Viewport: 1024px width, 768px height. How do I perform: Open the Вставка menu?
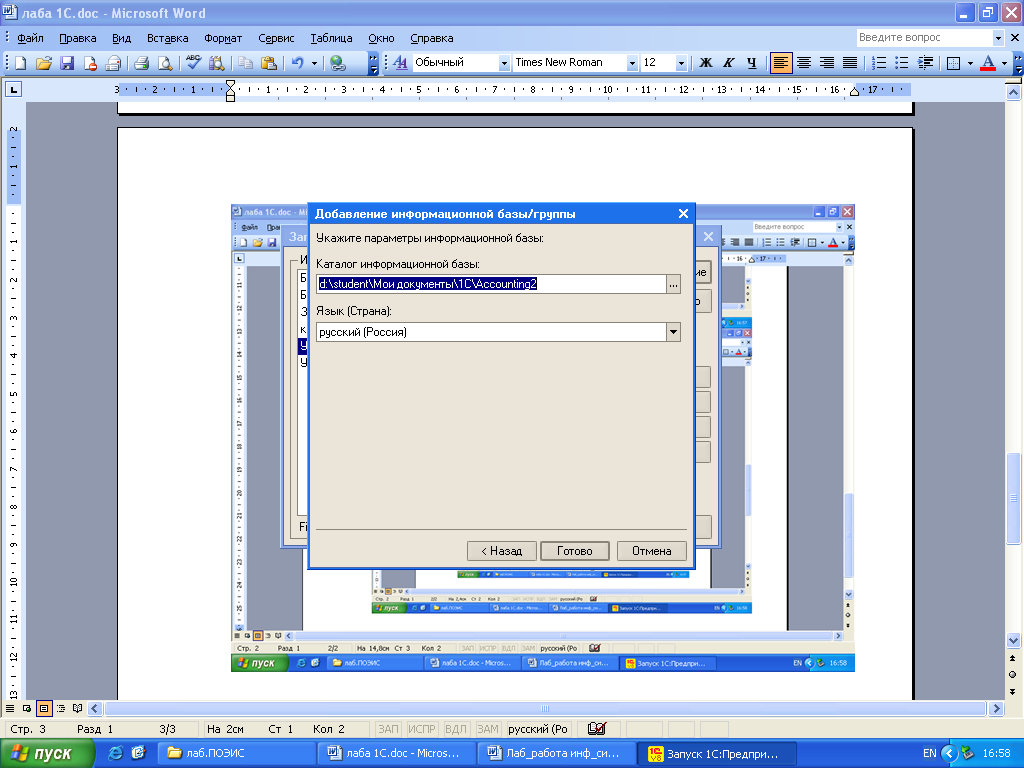167,38
